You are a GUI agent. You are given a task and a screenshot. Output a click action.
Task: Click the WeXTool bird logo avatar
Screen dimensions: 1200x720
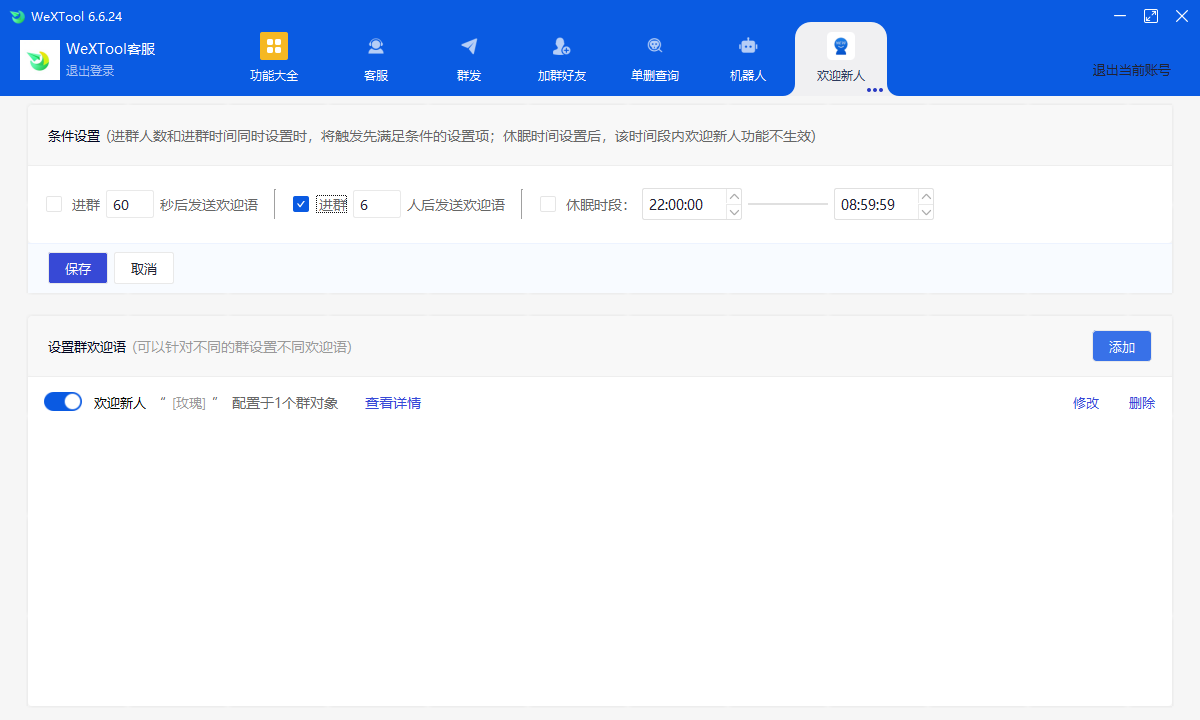tap(40, 60)
